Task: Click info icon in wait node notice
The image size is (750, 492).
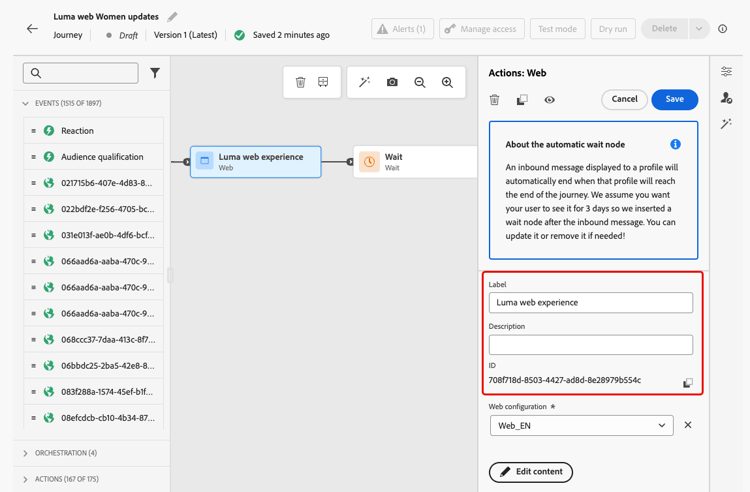Action: pyautogui.click(x=675, y=144)
